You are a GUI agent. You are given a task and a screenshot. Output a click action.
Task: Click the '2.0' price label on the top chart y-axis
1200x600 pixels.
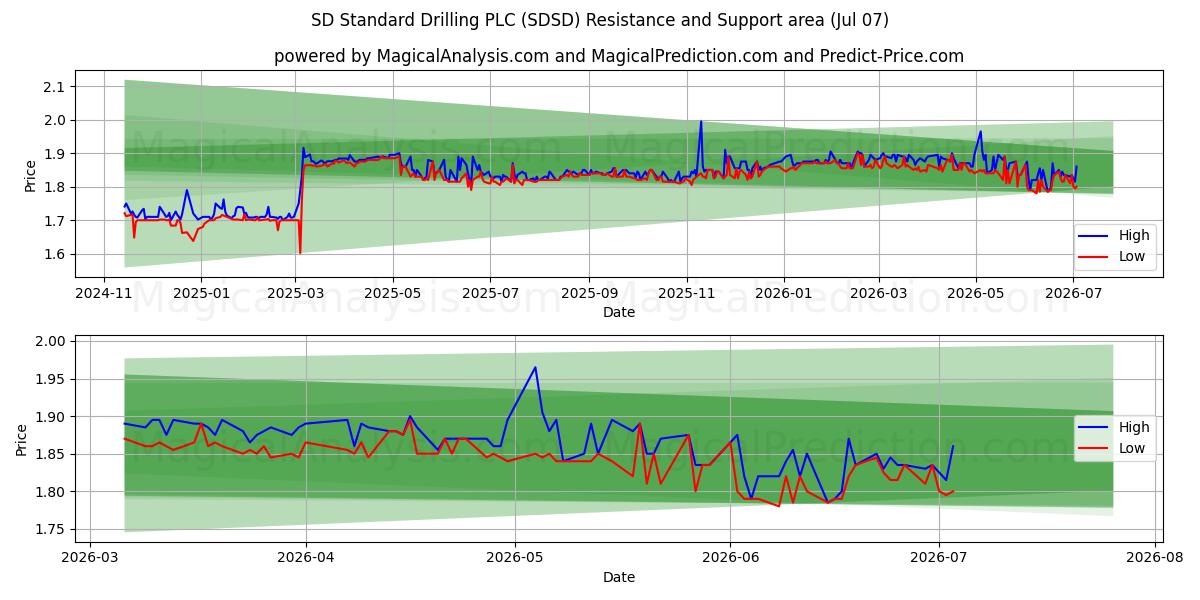click(x=55, y=120)
